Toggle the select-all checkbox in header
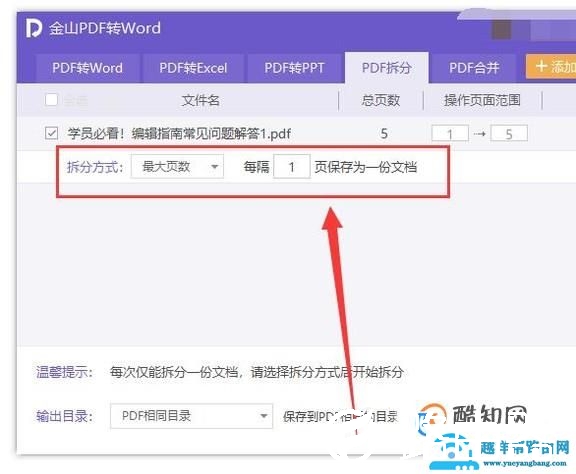The height and width of the screenshot is (474, 576). pyautogui.click(x=51, y=100)
